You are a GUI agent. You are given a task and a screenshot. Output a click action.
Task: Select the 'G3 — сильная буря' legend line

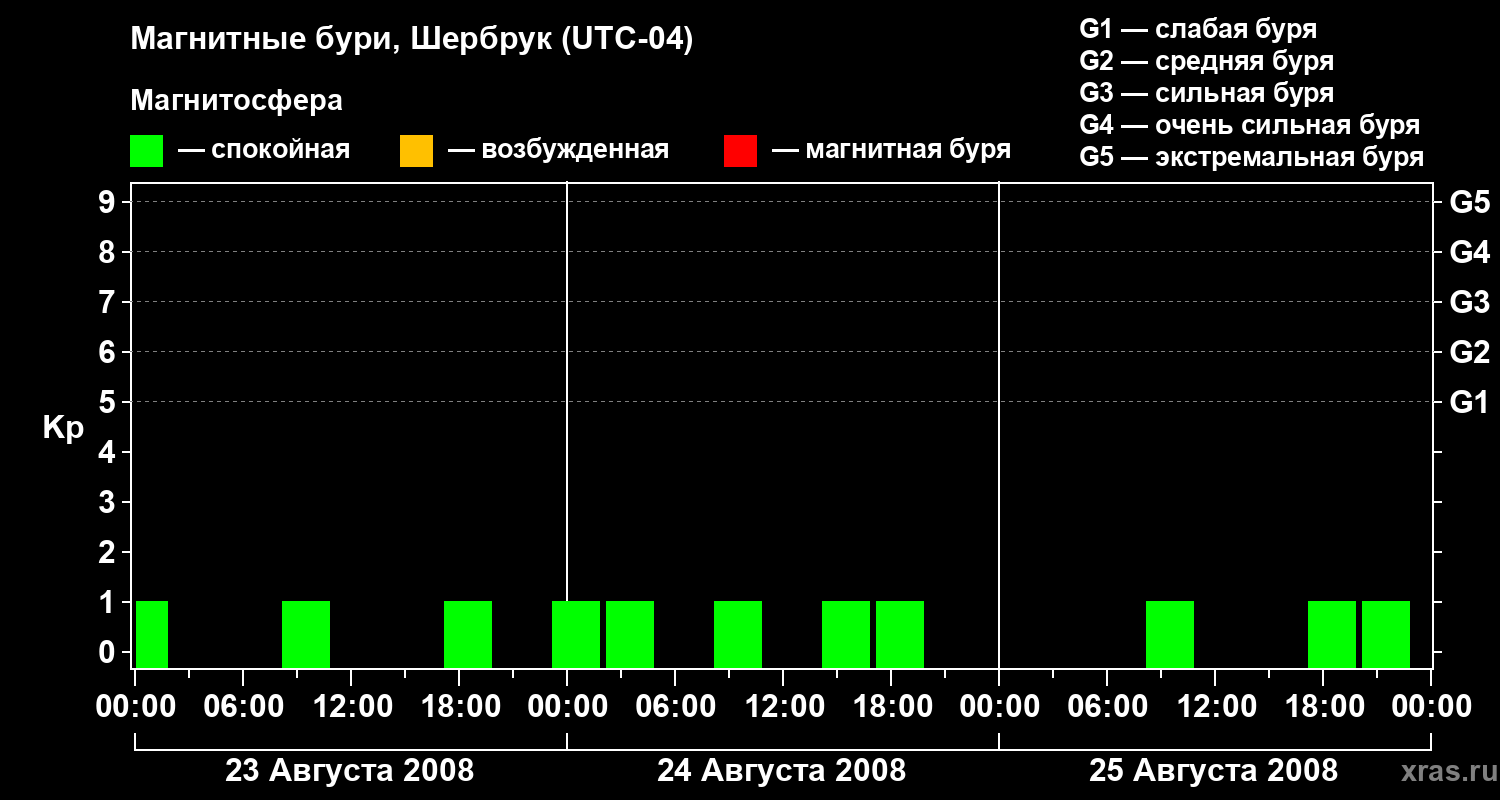pyautogui.click(x=1206, y=93)
